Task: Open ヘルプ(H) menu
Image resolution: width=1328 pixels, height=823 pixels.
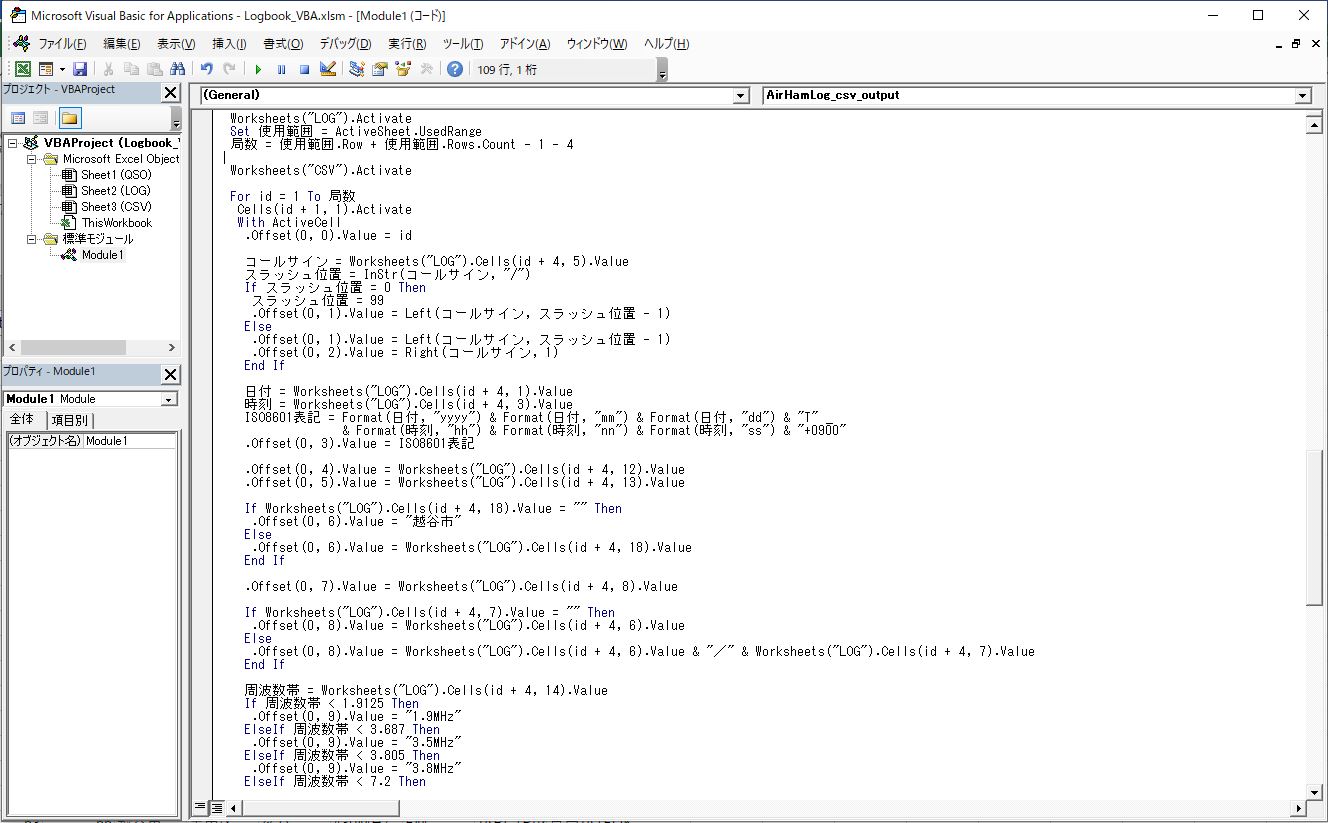Action: pyautogui.click(x=666, y=44)
